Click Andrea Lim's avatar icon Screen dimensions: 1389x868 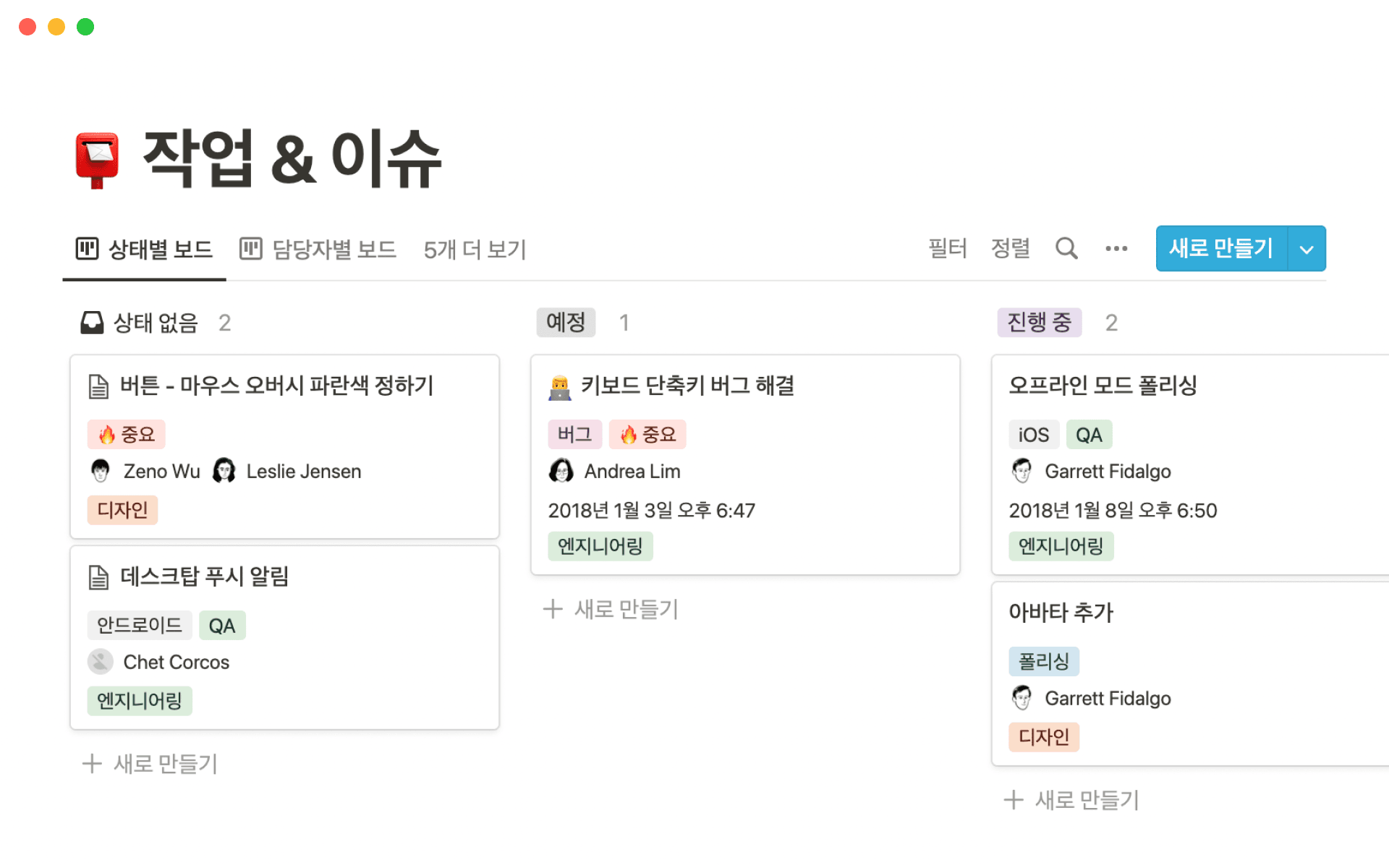(561, 472)
